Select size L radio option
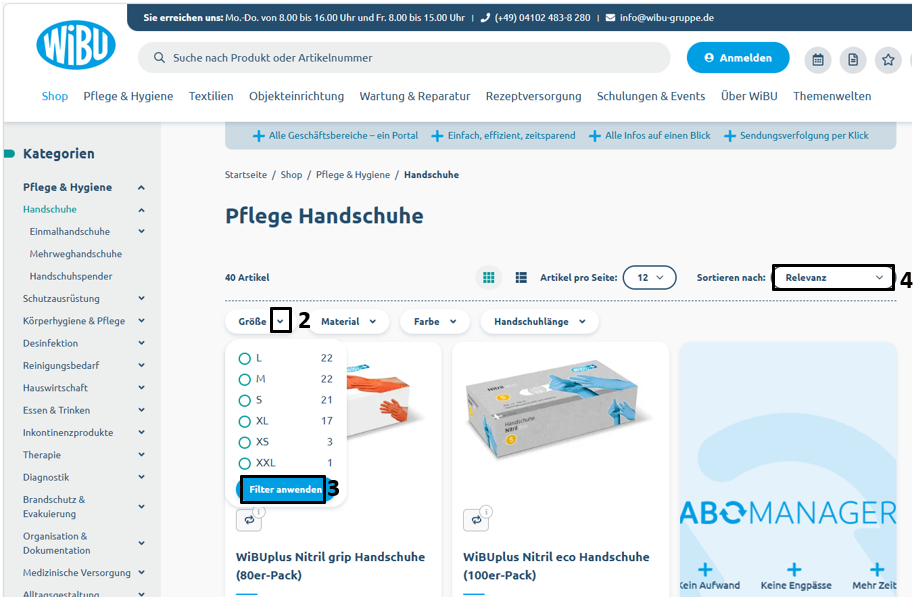This screenshot has width=916, height=600. (244, 359)
